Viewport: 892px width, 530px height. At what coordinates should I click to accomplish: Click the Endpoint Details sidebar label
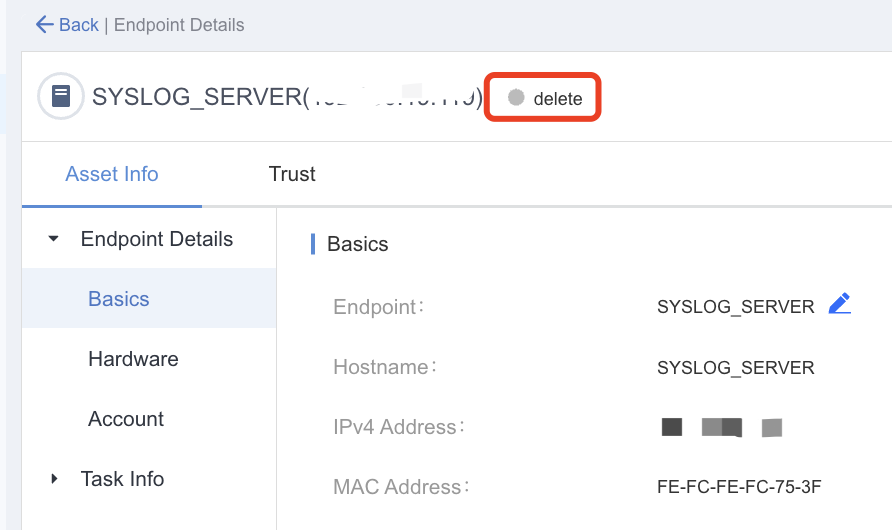pos(157,239)
